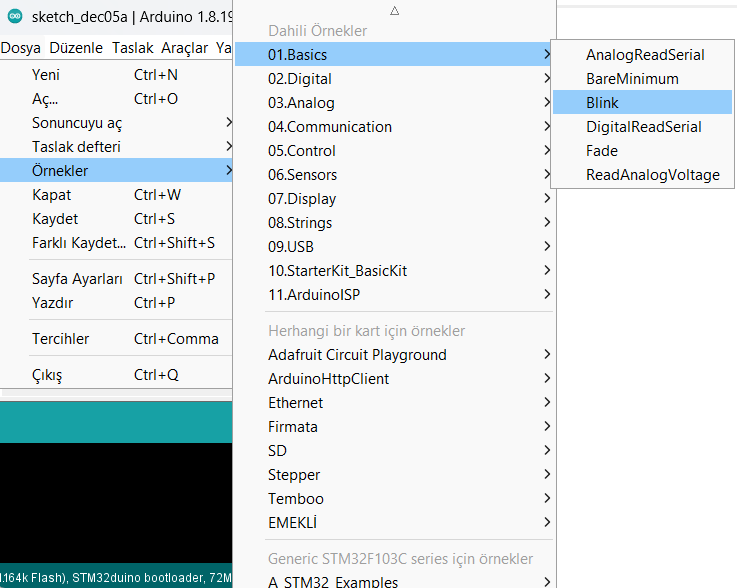This screenshot has width=737, height=588.
Task: Expand Sonuncuyu aç recent sketches submenu
Action: click(77, 123)
